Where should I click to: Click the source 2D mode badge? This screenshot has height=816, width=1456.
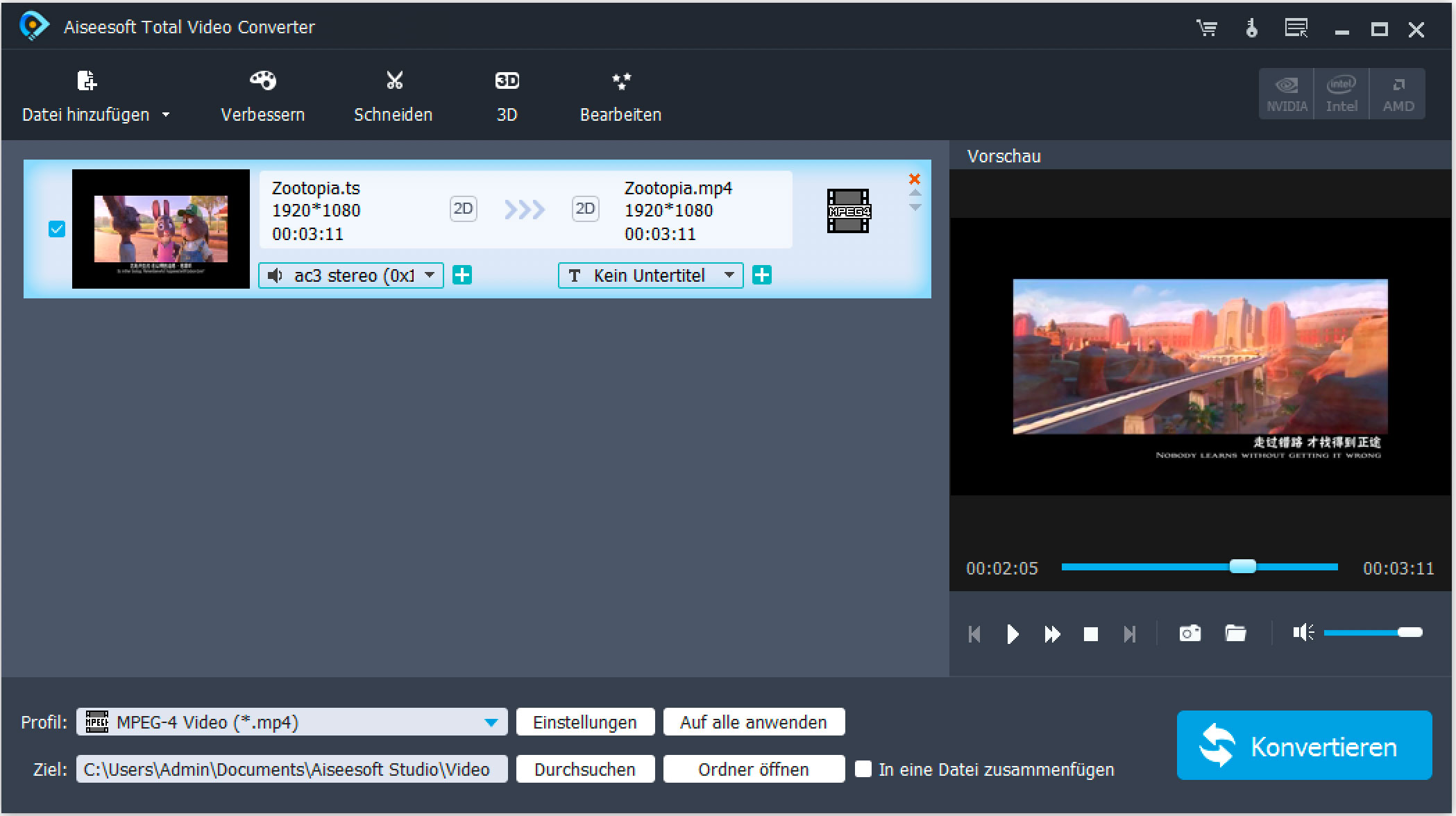click(463, 209)
